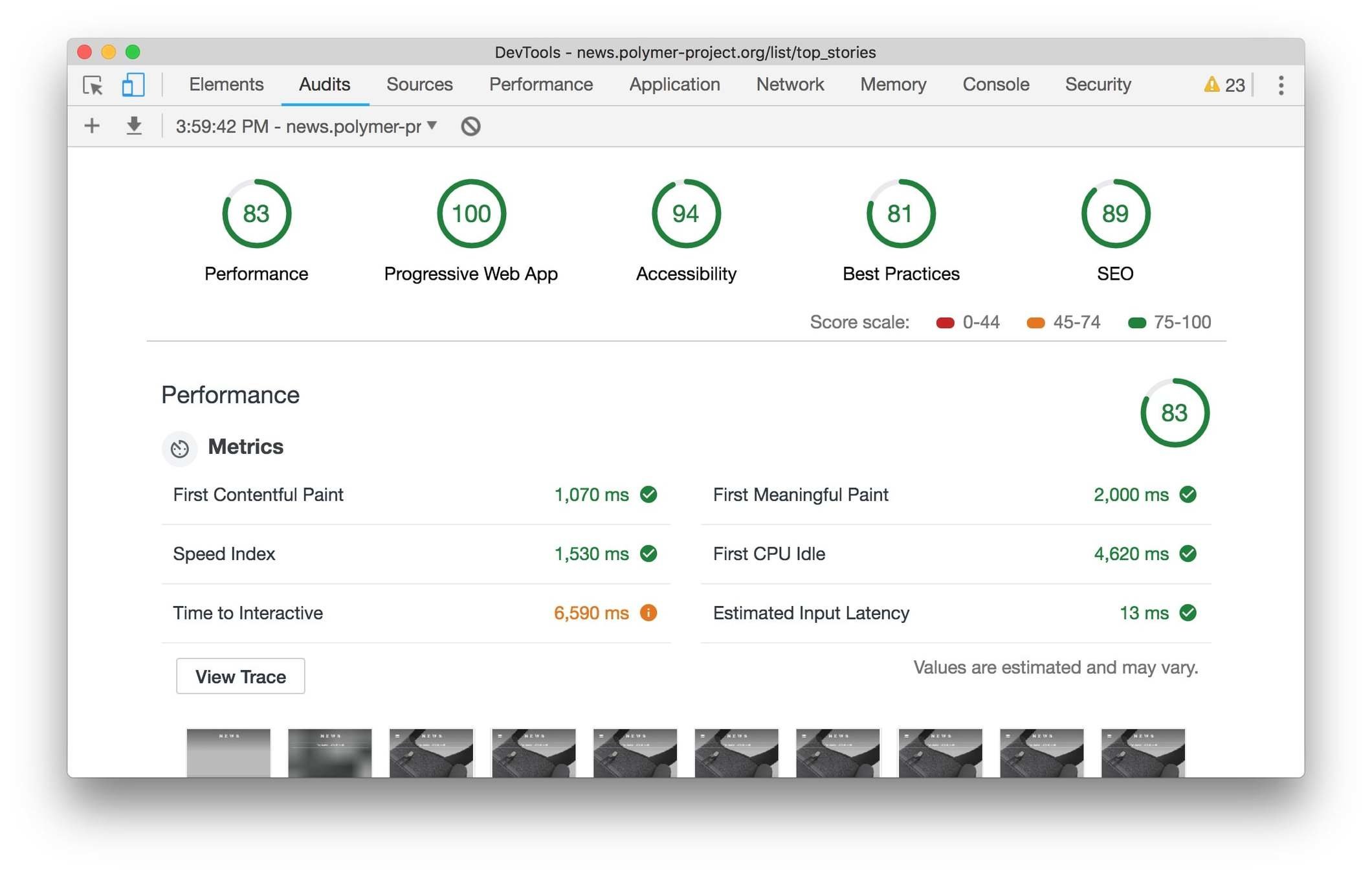Click the green check next to Speed Index
Screen dimensions: 1372x874
(648, 554)
